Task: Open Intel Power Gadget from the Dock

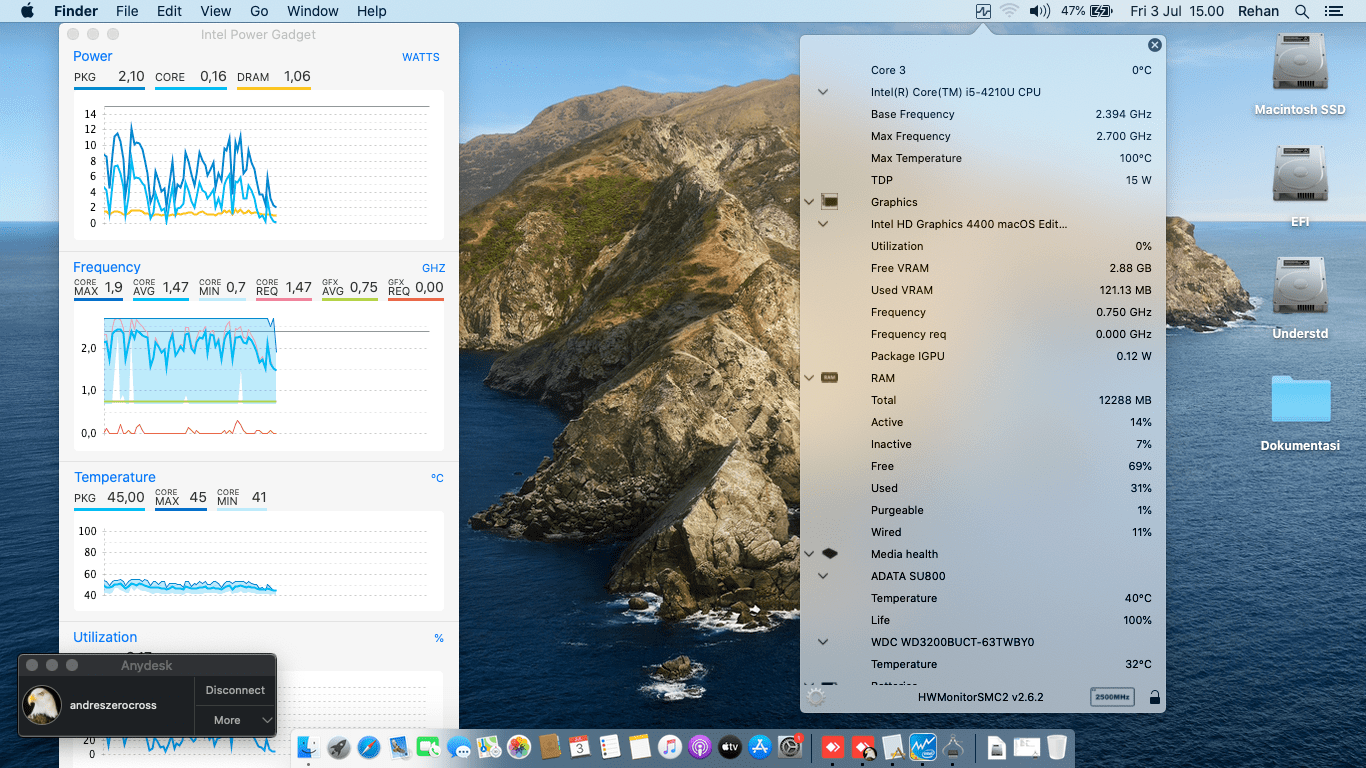Action: (x=922, y=747)
